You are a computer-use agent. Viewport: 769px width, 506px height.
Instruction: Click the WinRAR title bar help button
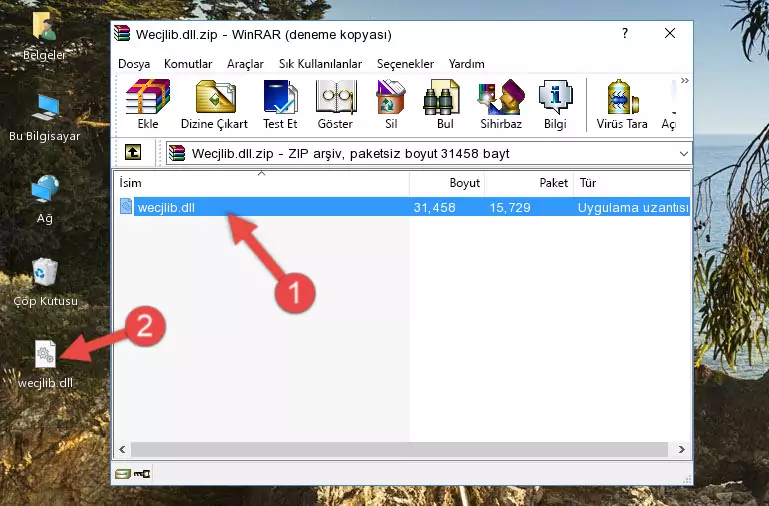pyautogui.click(x=625, y=33)
